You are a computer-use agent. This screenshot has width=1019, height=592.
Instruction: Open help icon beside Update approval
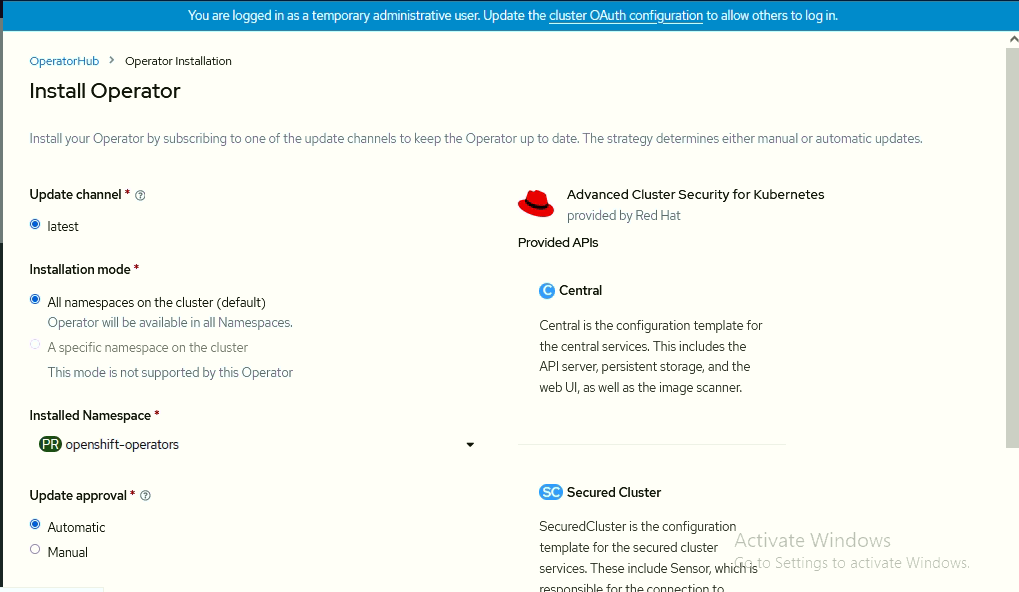click(x=146, y=496)
